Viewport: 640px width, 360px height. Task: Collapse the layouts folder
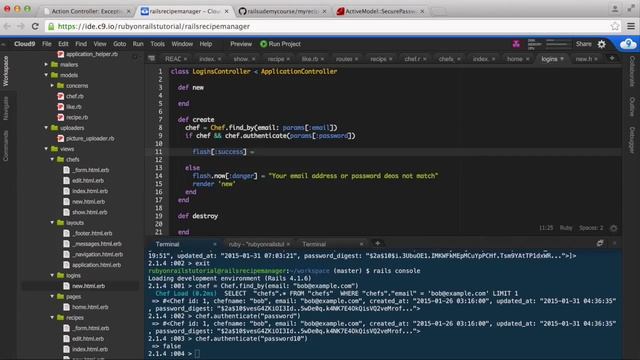52,223
